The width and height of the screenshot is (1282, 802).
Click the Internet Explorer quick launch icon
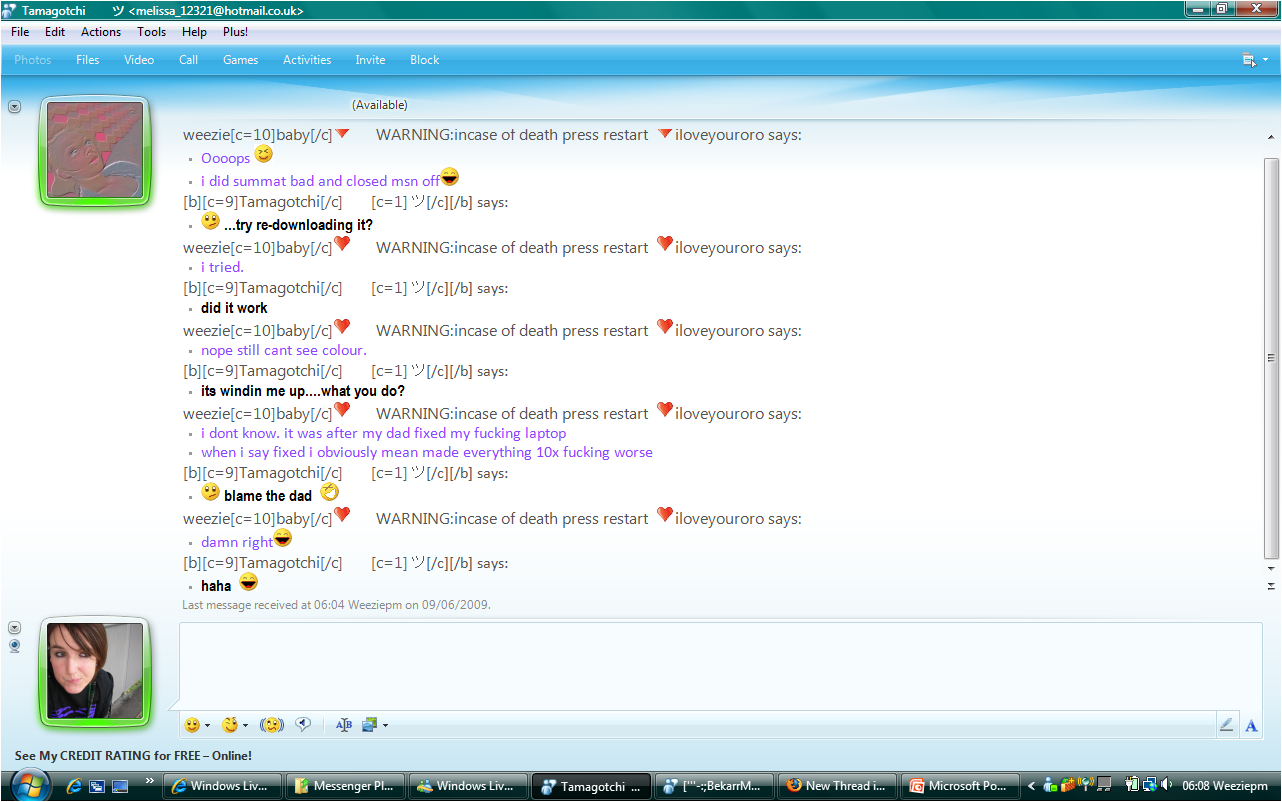click(x=73, y=786)
